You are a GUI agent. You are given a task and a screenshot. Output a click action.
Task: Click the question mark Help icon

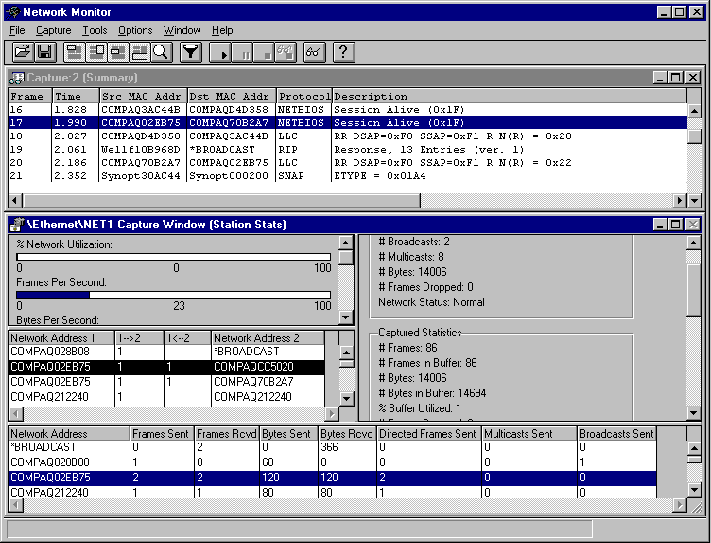coord(343,52)
